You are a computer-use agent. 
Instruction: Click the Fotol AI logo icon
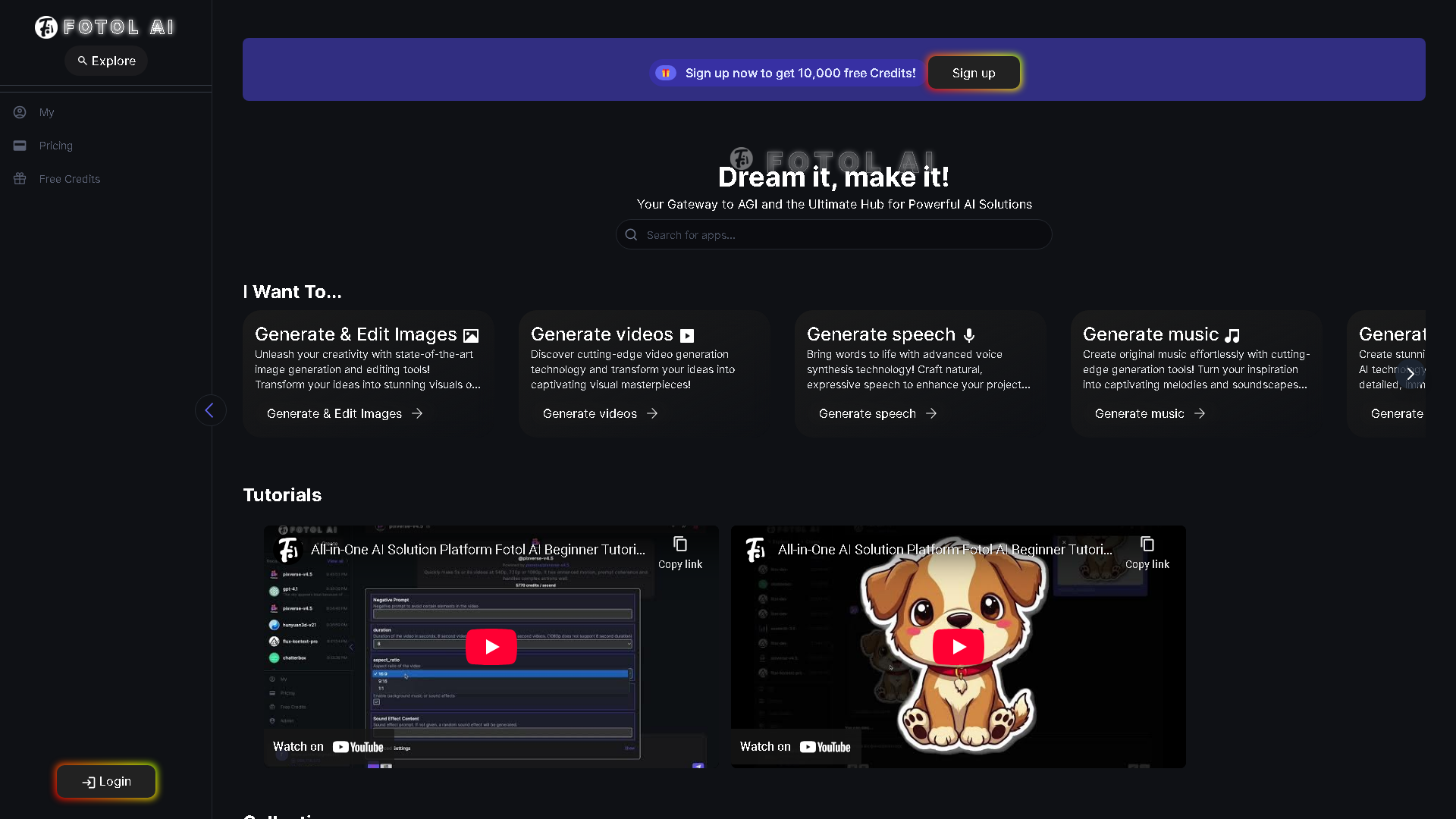pos(45,27)
